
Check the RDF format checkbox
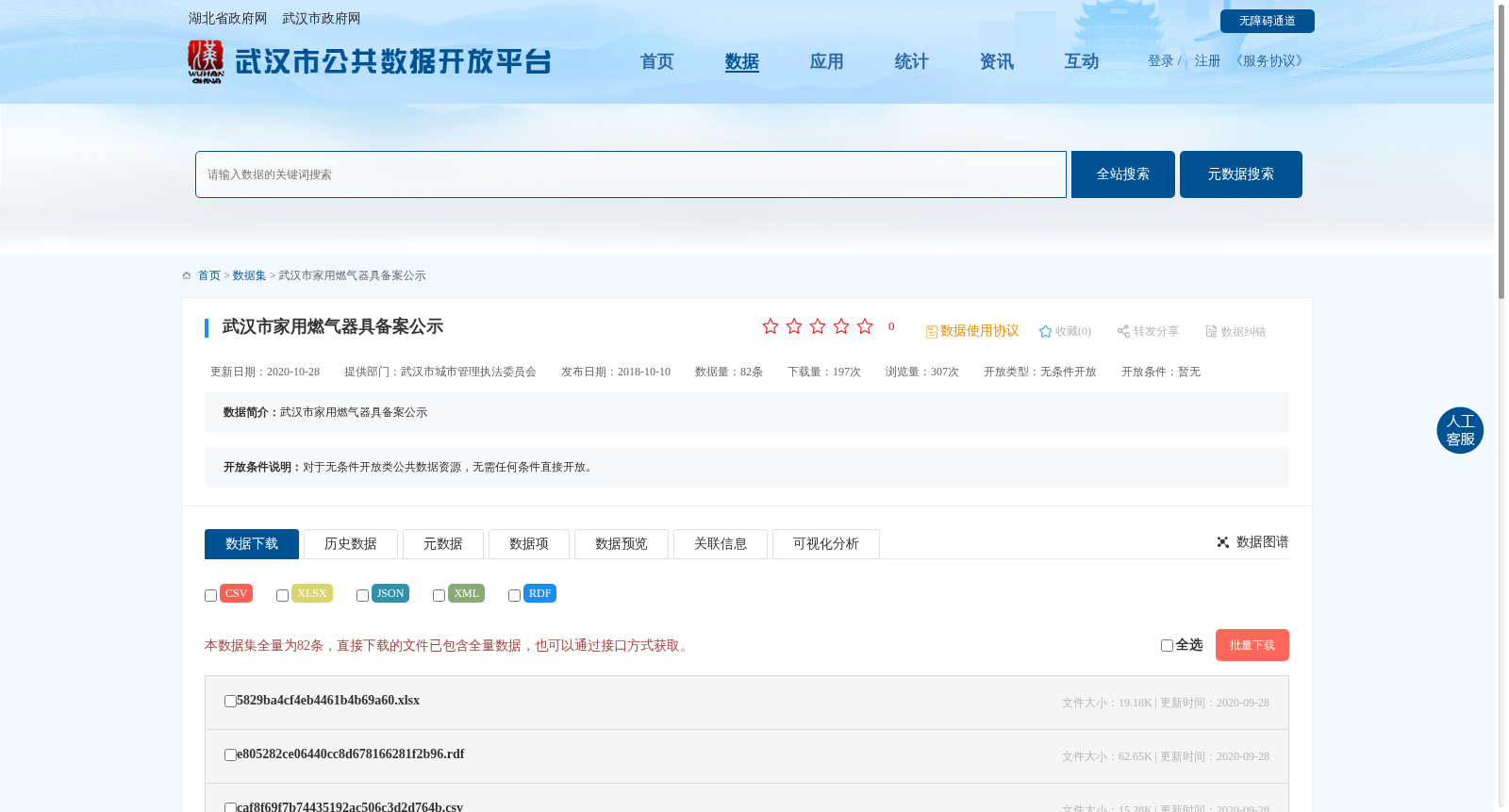click(514, 596)
